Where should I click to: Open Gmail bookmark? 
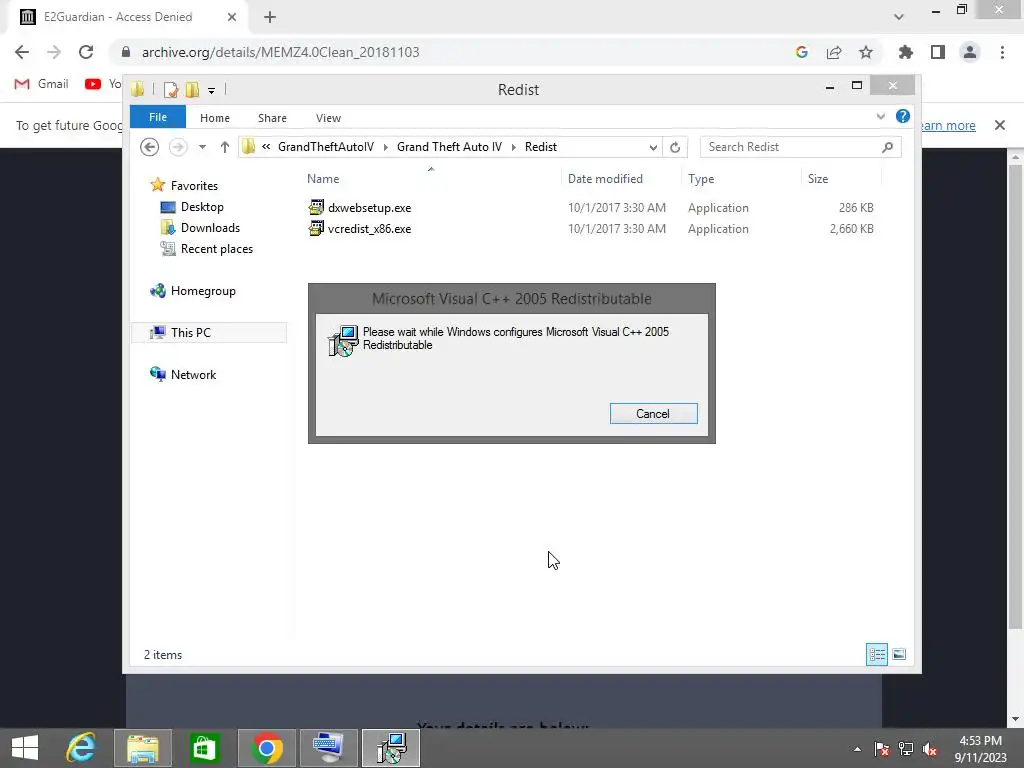pyautogui.click(x=42, y=84)
